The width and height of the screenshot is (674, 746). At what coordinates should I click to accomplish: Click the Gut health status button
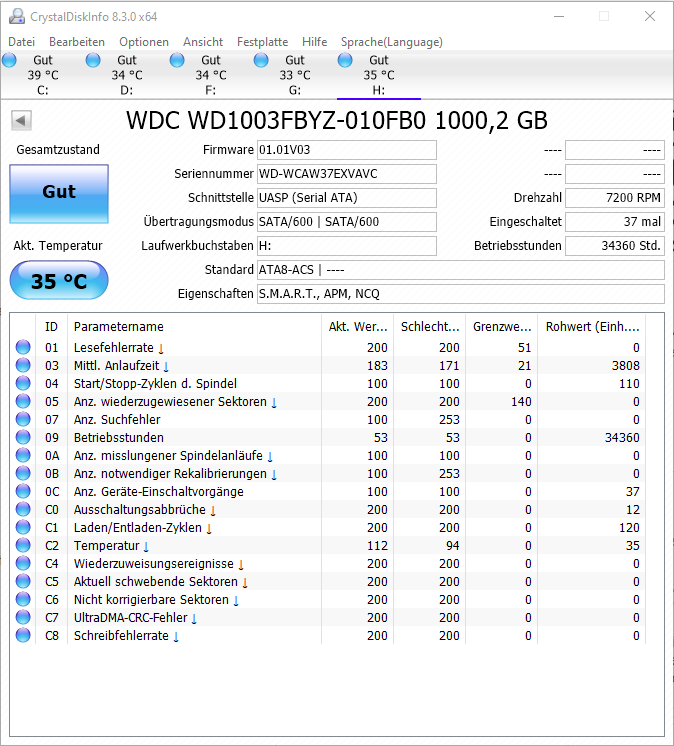click(x=59, y=194)
